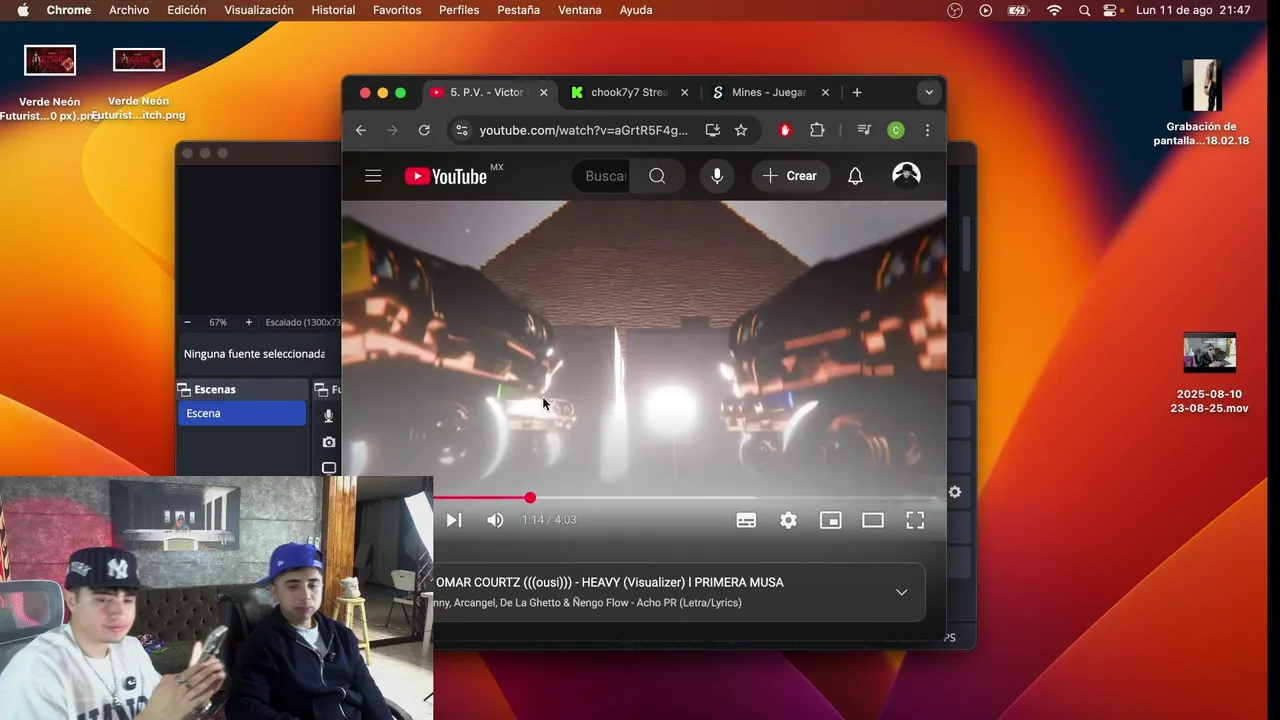This screenshot has width=1280, height=720.
Task: Open the Escalado scaling dropdown in OBS
Action: 302,323
